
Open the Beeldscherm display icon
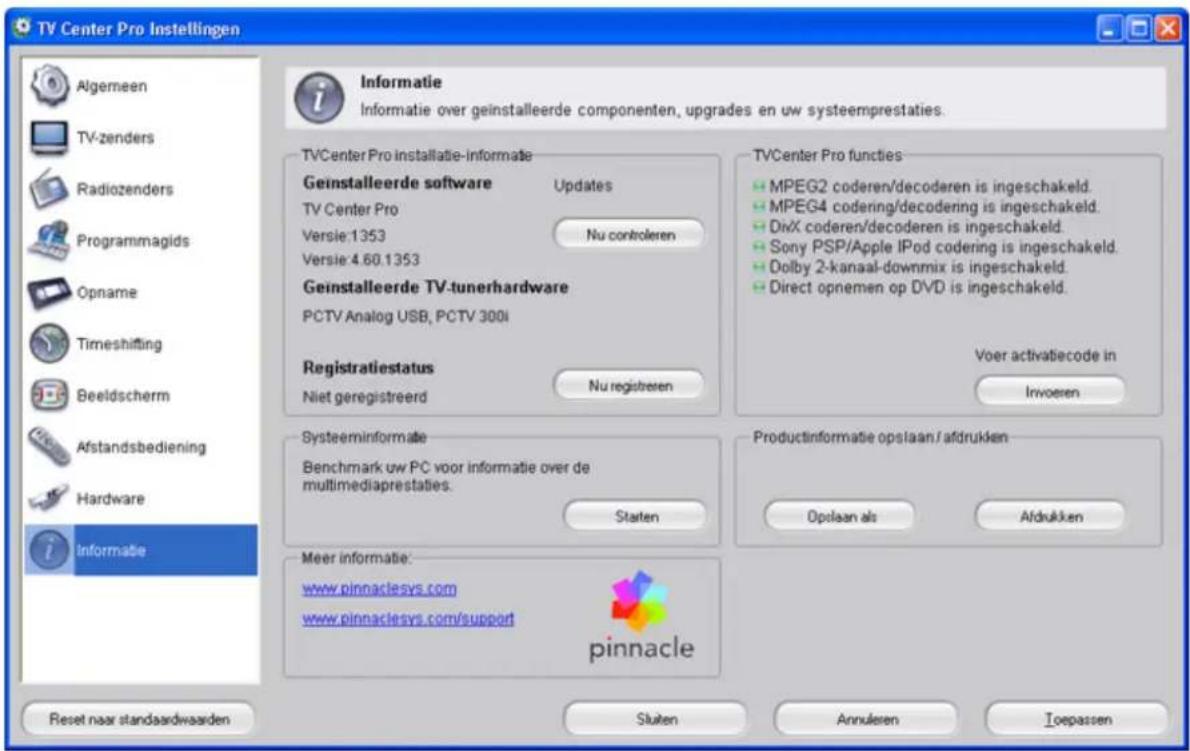[49, 394]
